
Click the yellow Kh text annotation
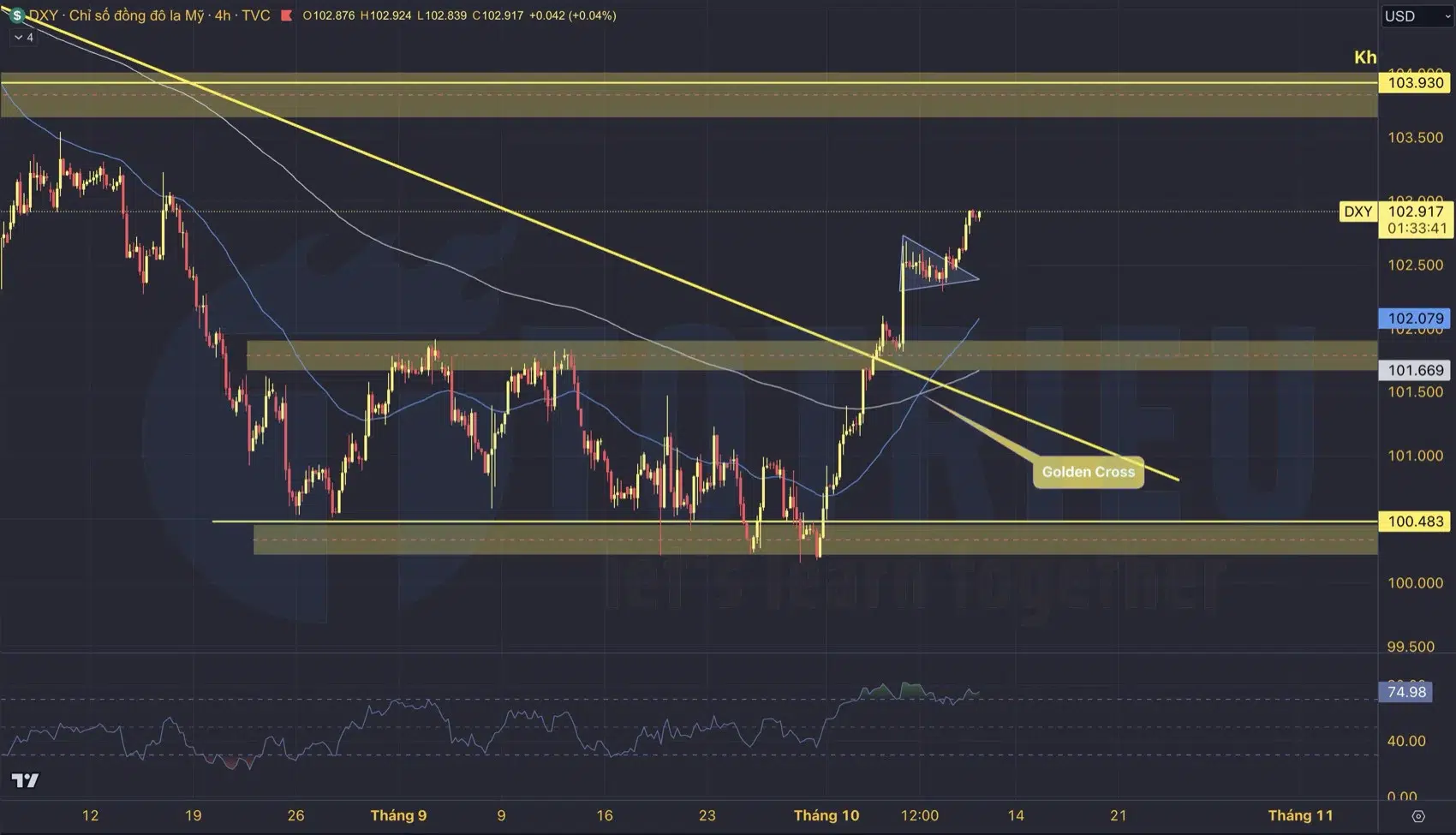1365,57
